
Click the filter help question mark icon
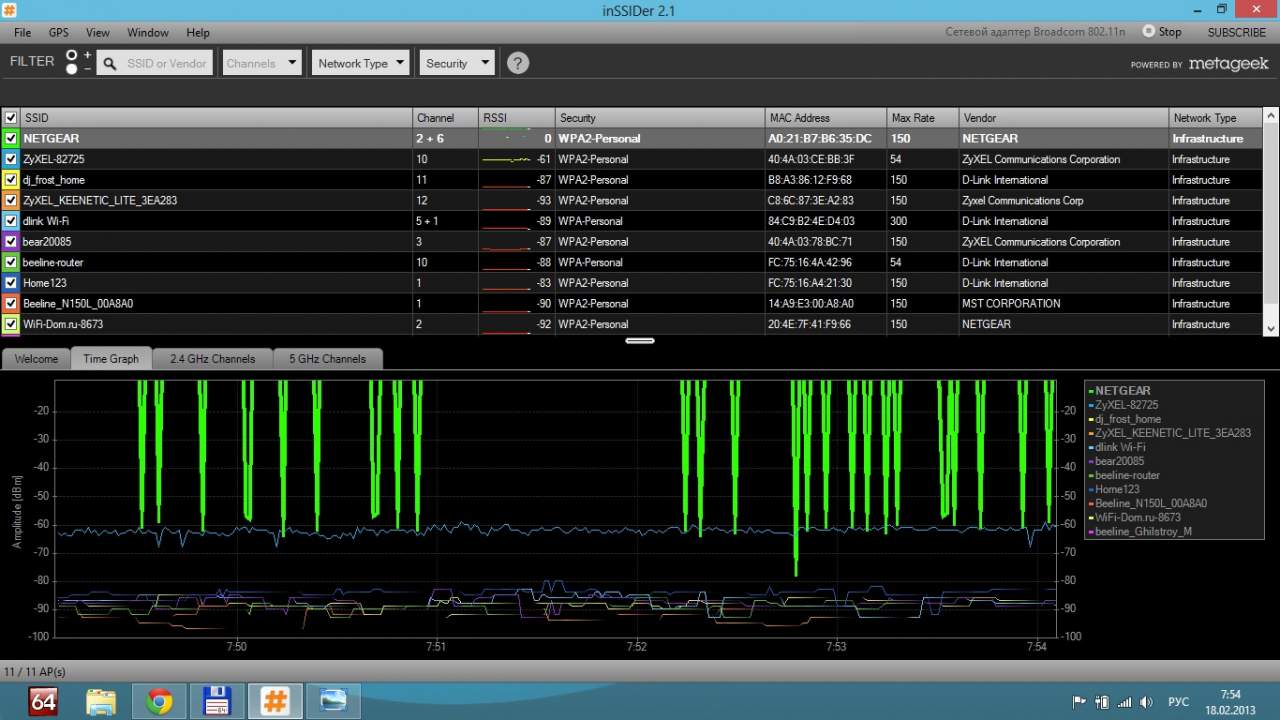(x=517, y=63)
